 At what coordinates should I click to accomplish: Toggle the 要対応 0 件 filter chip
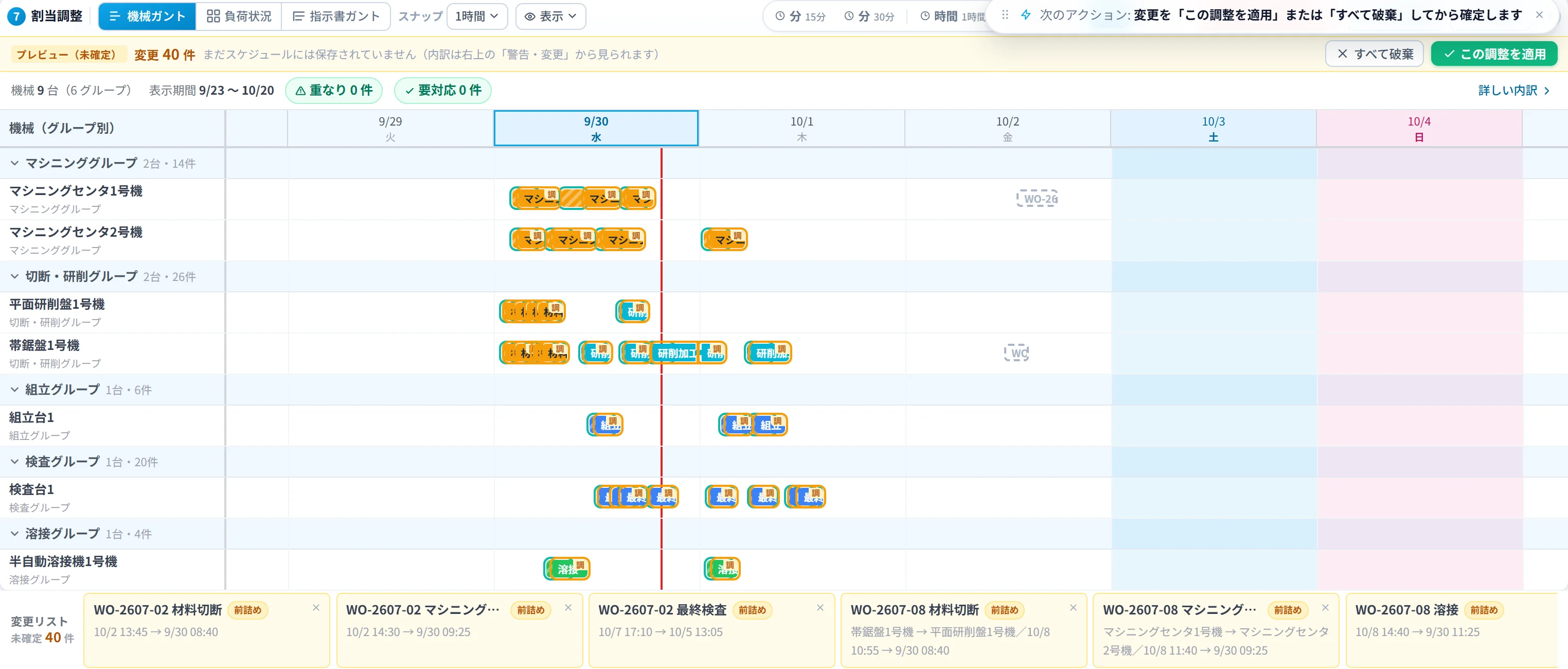(x=442, y=91)
